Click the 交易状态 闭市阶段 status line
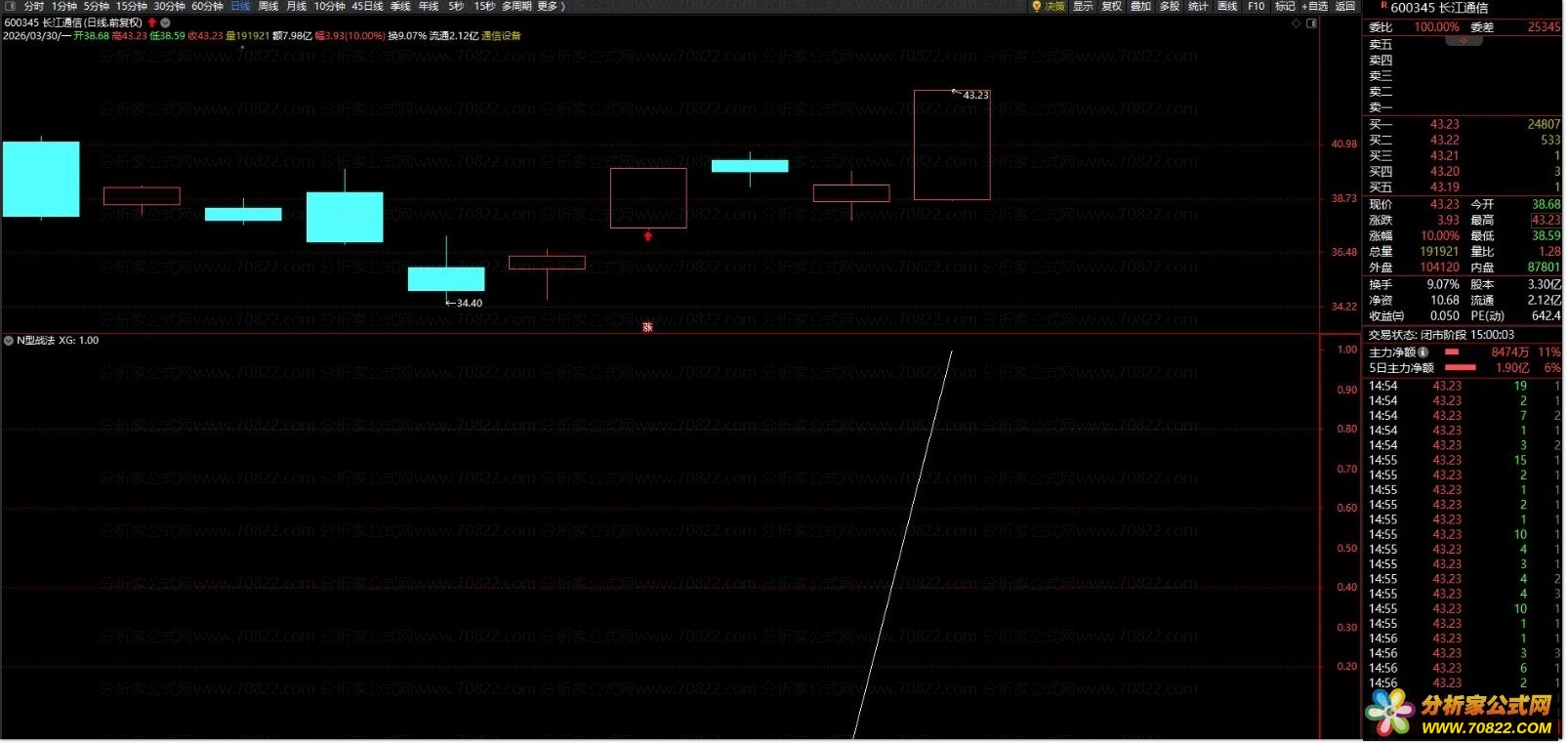This screenshot has width=1568, height=744. tap(1441, 335)
